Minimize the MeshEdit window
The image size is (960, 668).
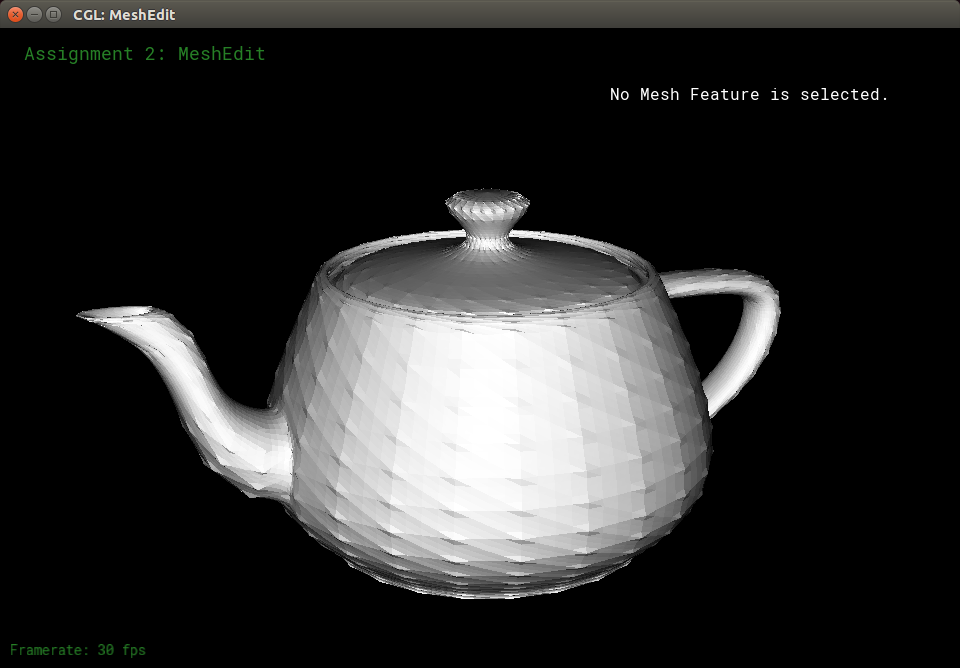point(34,15)
